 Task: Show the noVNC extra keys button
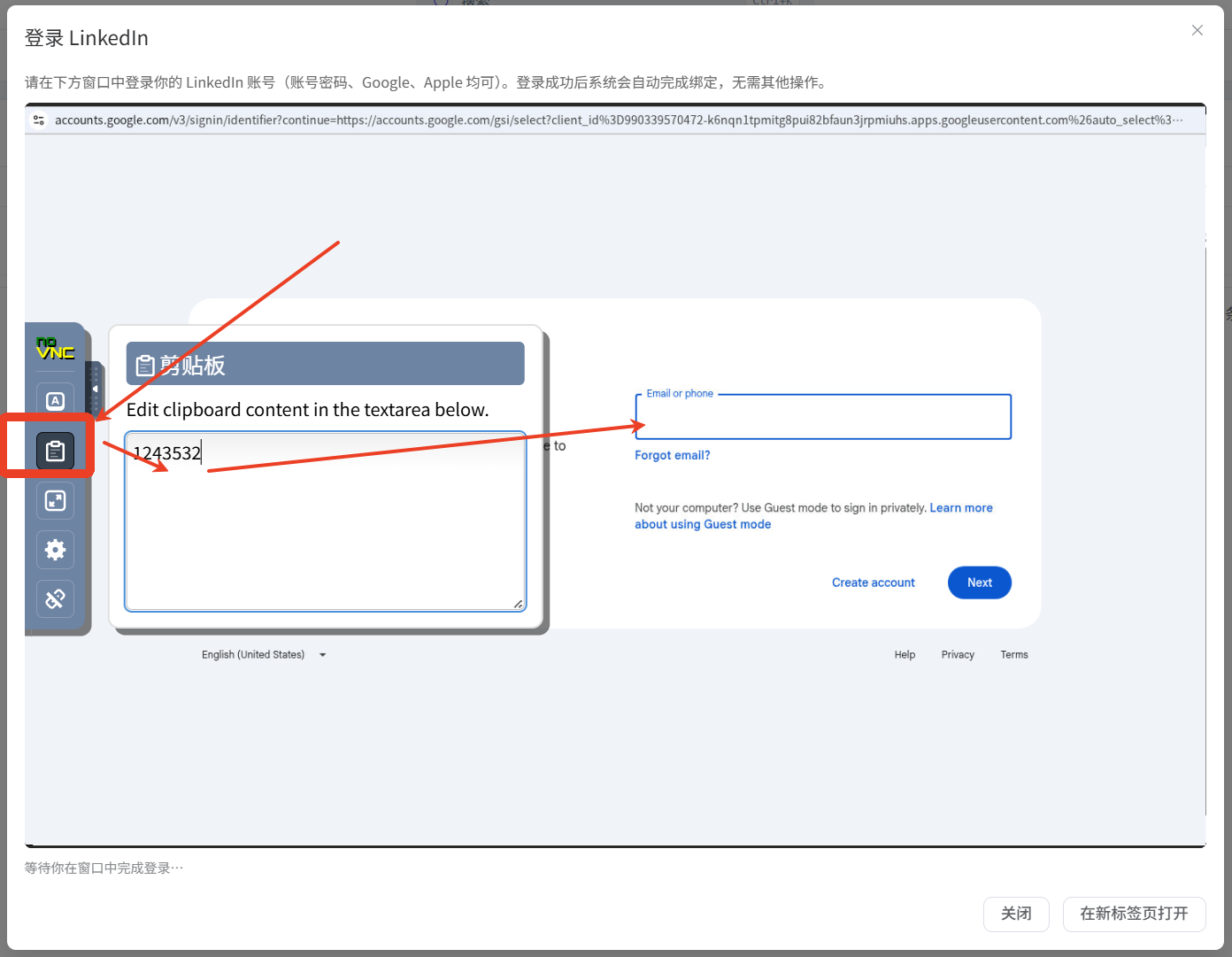[x=55, y=401]
